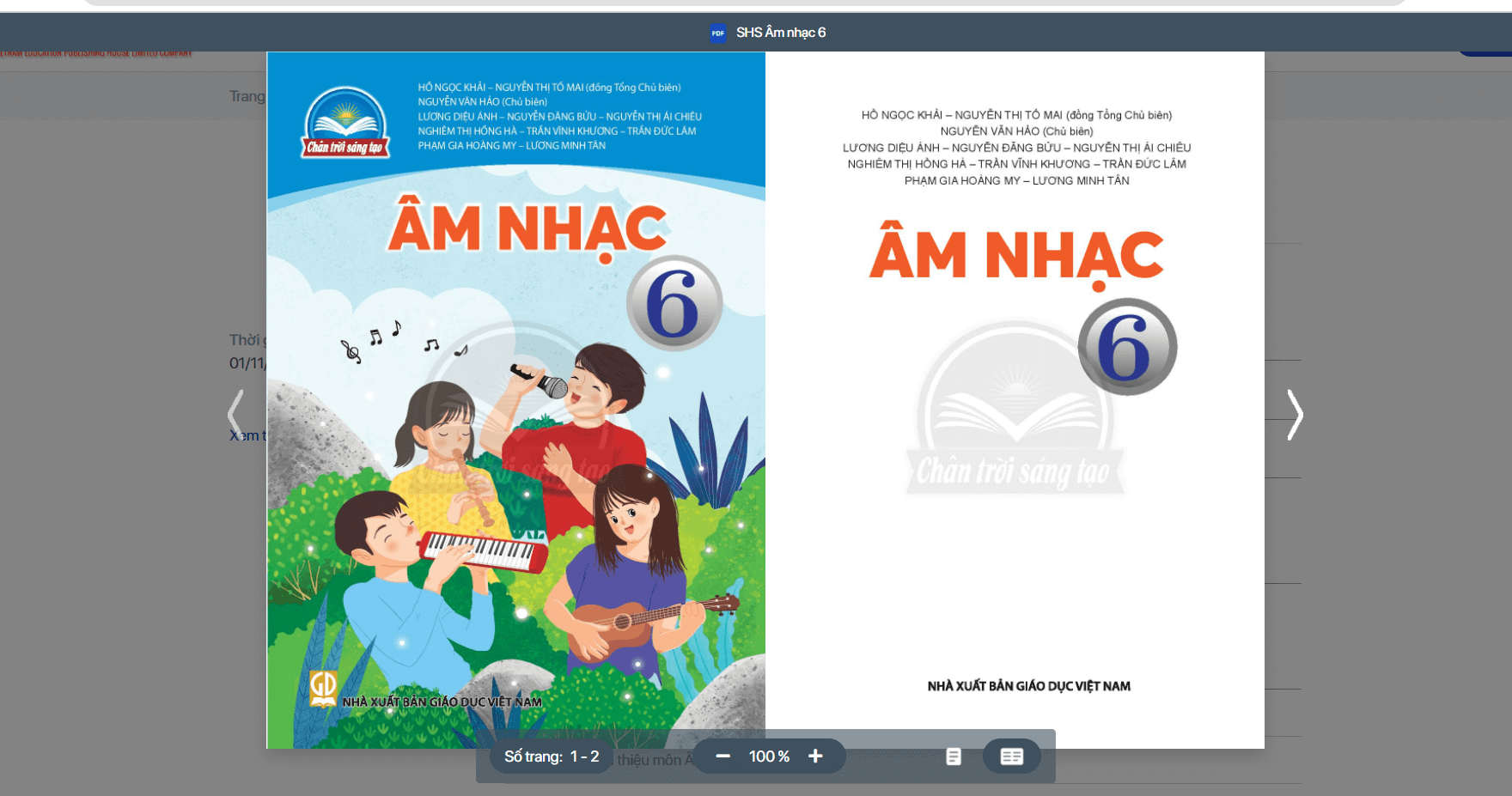Go to the previous page with left arrow

coord(235,416)
